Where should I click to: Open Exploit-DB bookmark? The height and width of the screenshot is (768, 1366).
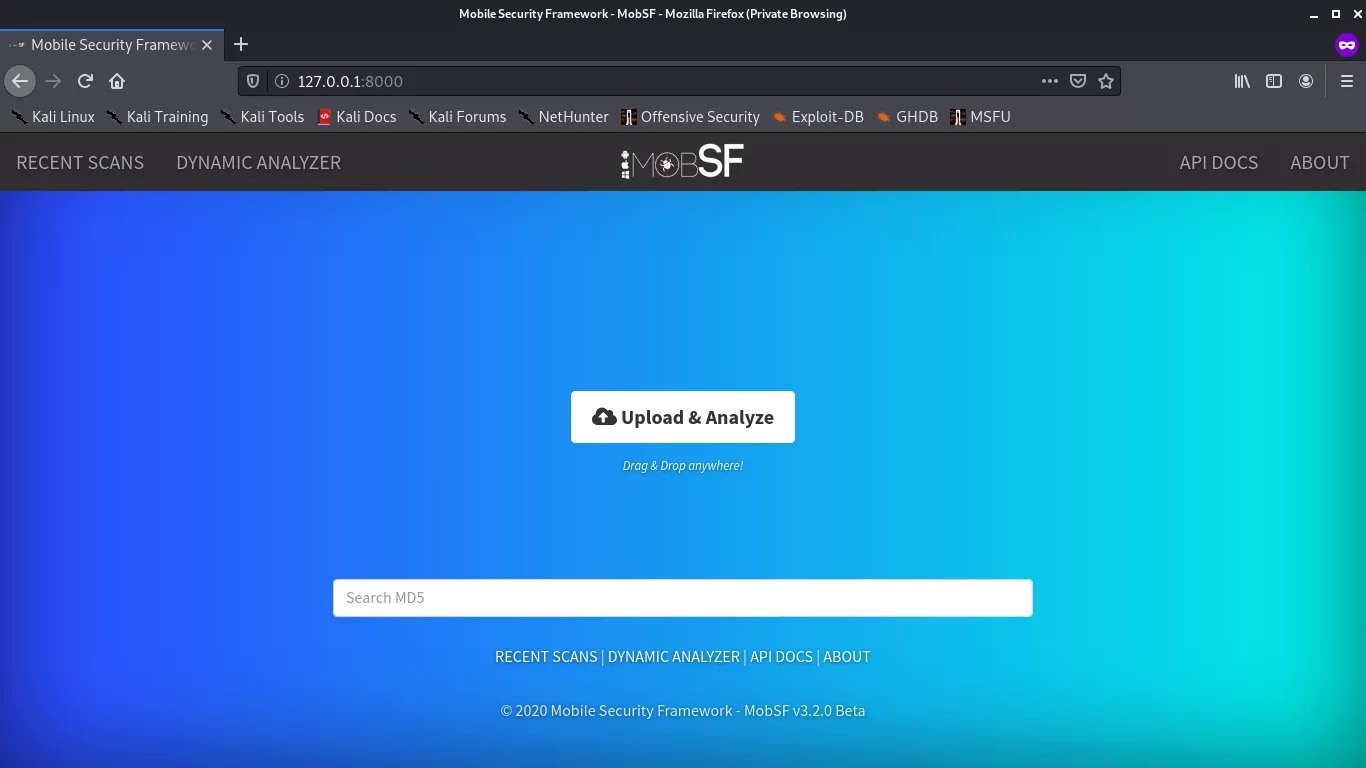coord(817,117)
